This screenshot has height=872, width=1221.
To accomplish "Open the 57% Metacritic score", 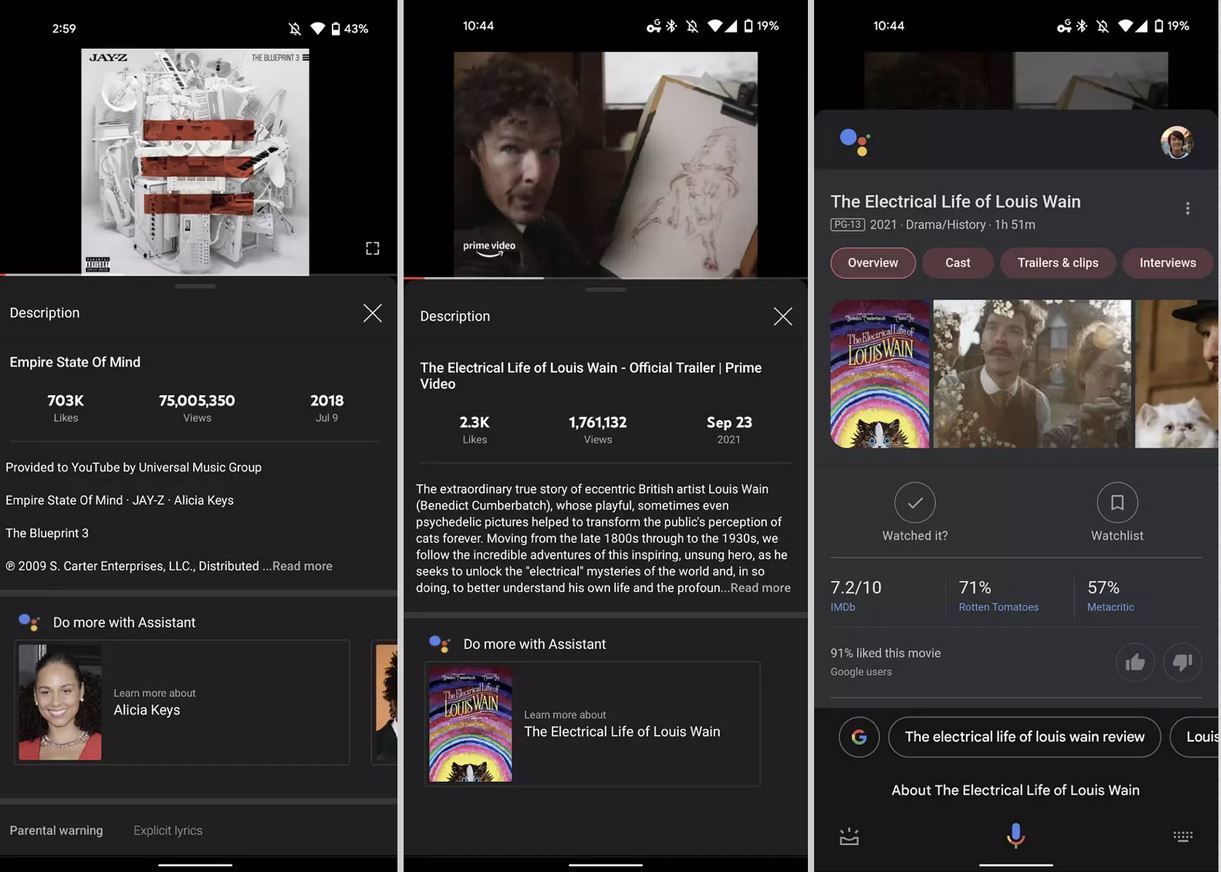I will 1110,594.
